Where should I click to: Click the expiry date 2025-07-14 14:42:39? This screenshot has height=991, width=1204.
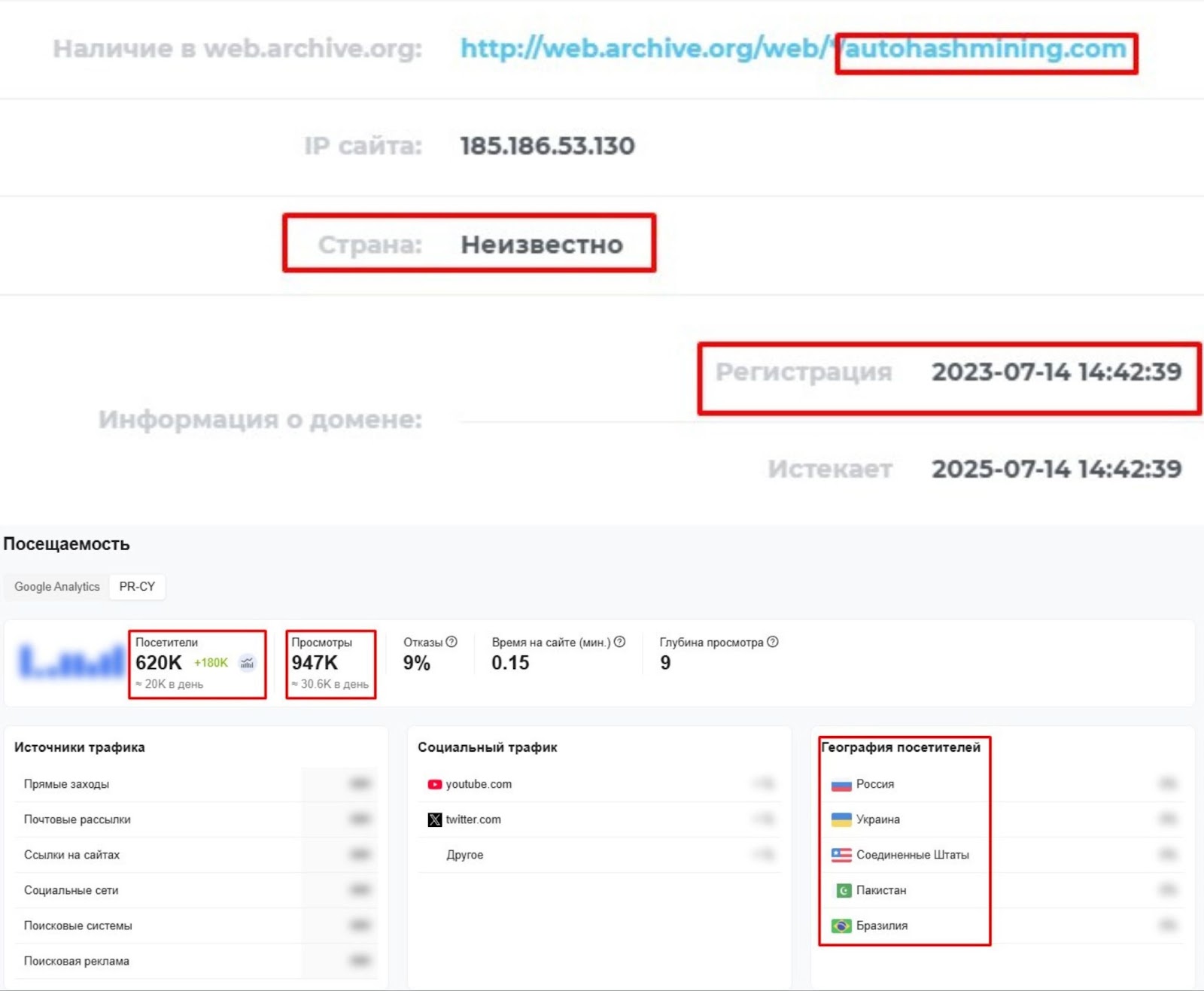pos(1057,469)
